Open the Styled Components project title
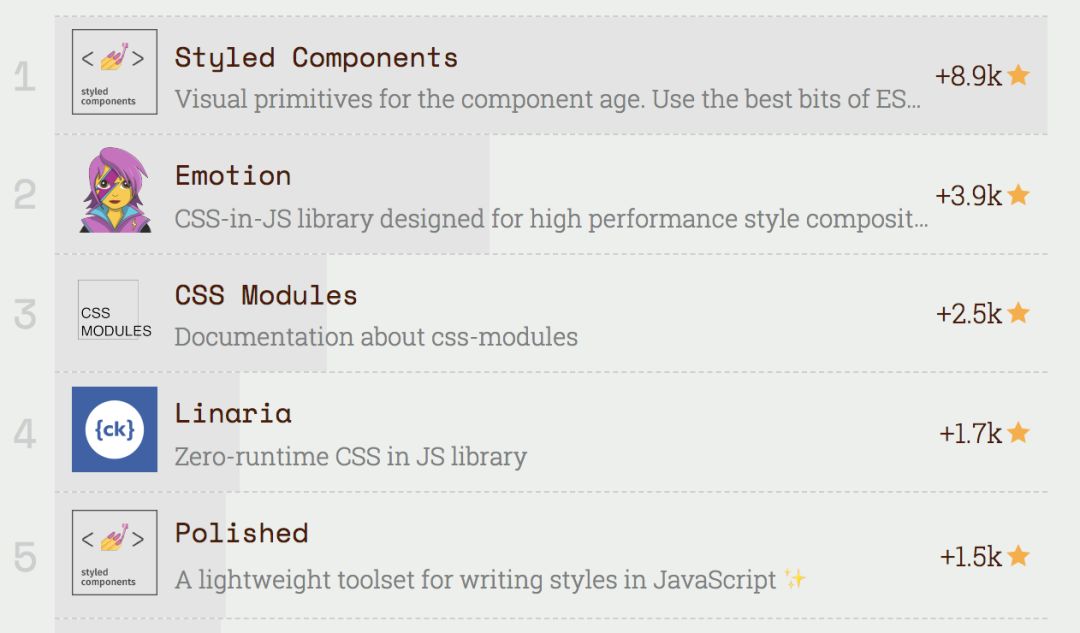Screen dimensions: 1080x633 [316, 58]
